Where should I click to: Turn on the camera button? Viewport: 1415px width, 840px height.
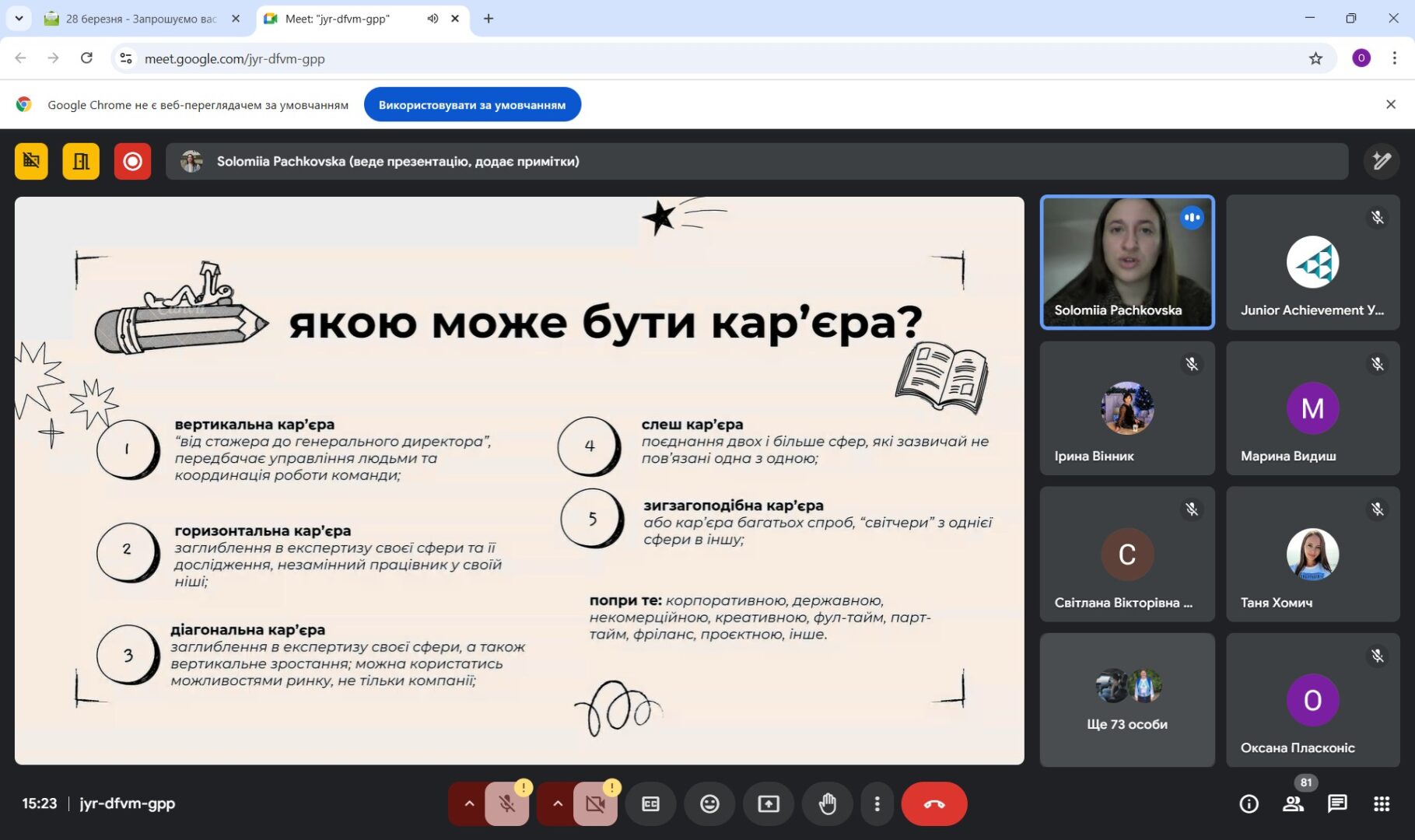click(595, 803)
